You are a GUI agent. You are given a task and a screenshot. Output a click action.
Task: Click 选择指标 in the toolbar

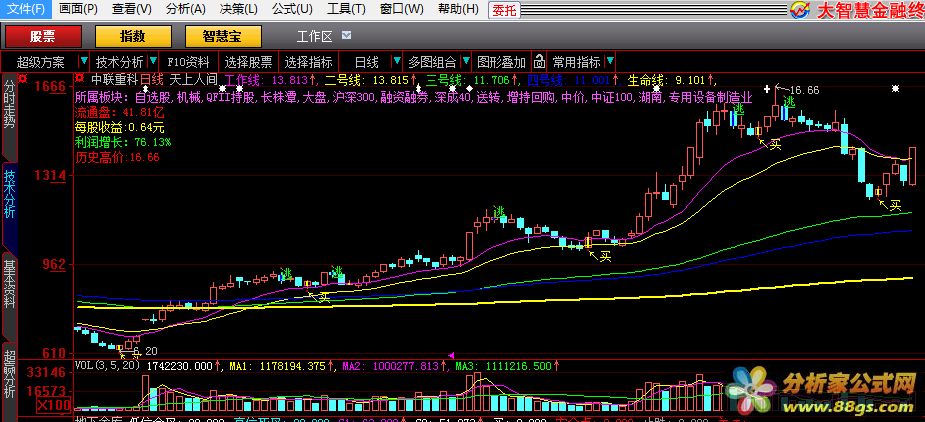(309, 62)
